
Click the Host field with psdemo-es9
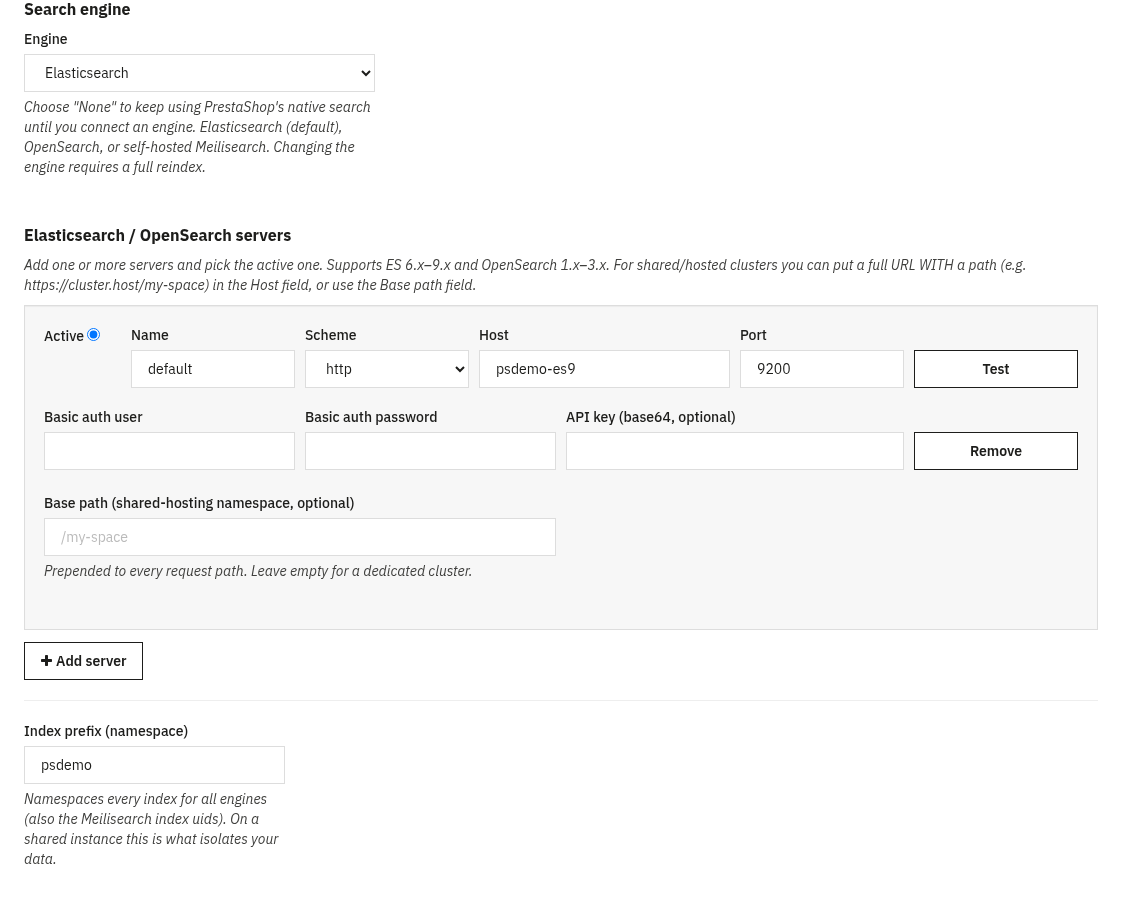point(604,369)
